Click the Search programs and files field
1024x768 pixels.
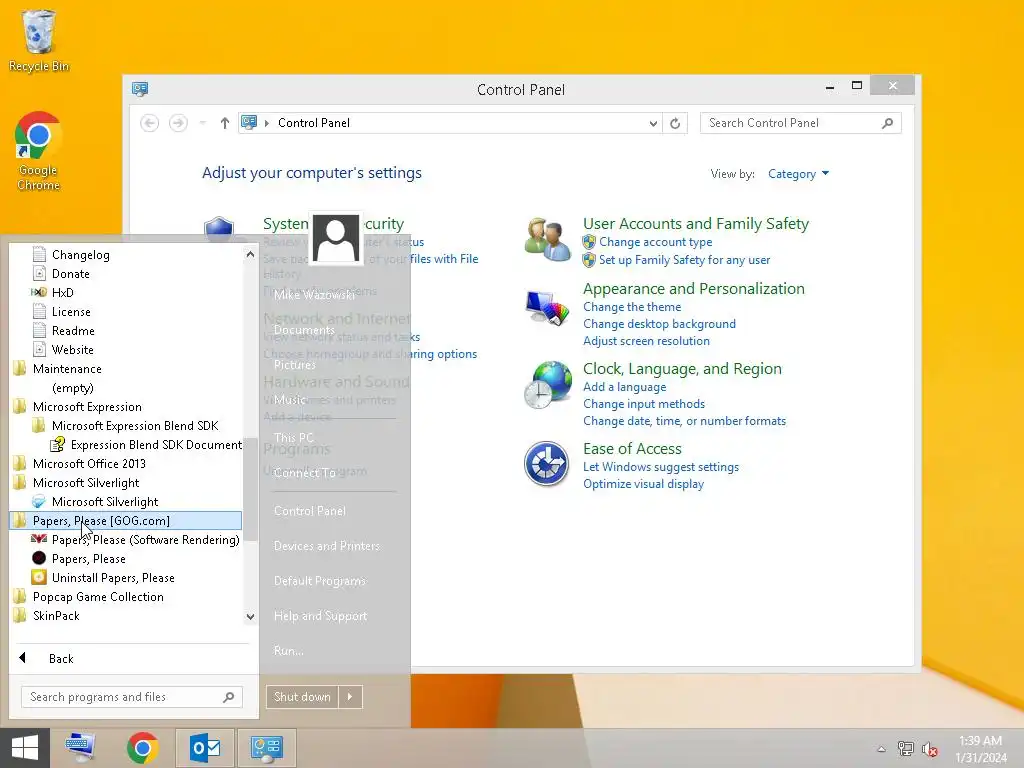pos(132,697)
